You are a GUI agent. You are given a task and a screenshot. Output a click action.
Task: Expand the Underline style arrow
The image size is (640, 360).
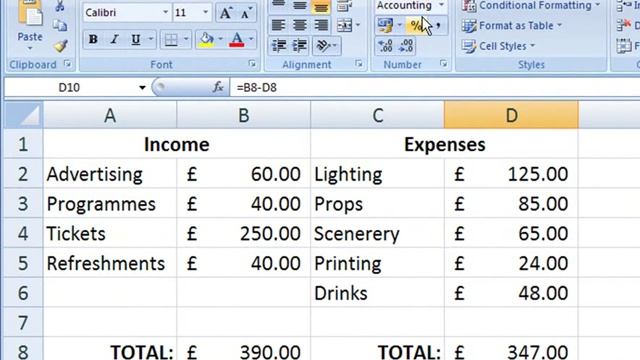click(x=151, y=40)
